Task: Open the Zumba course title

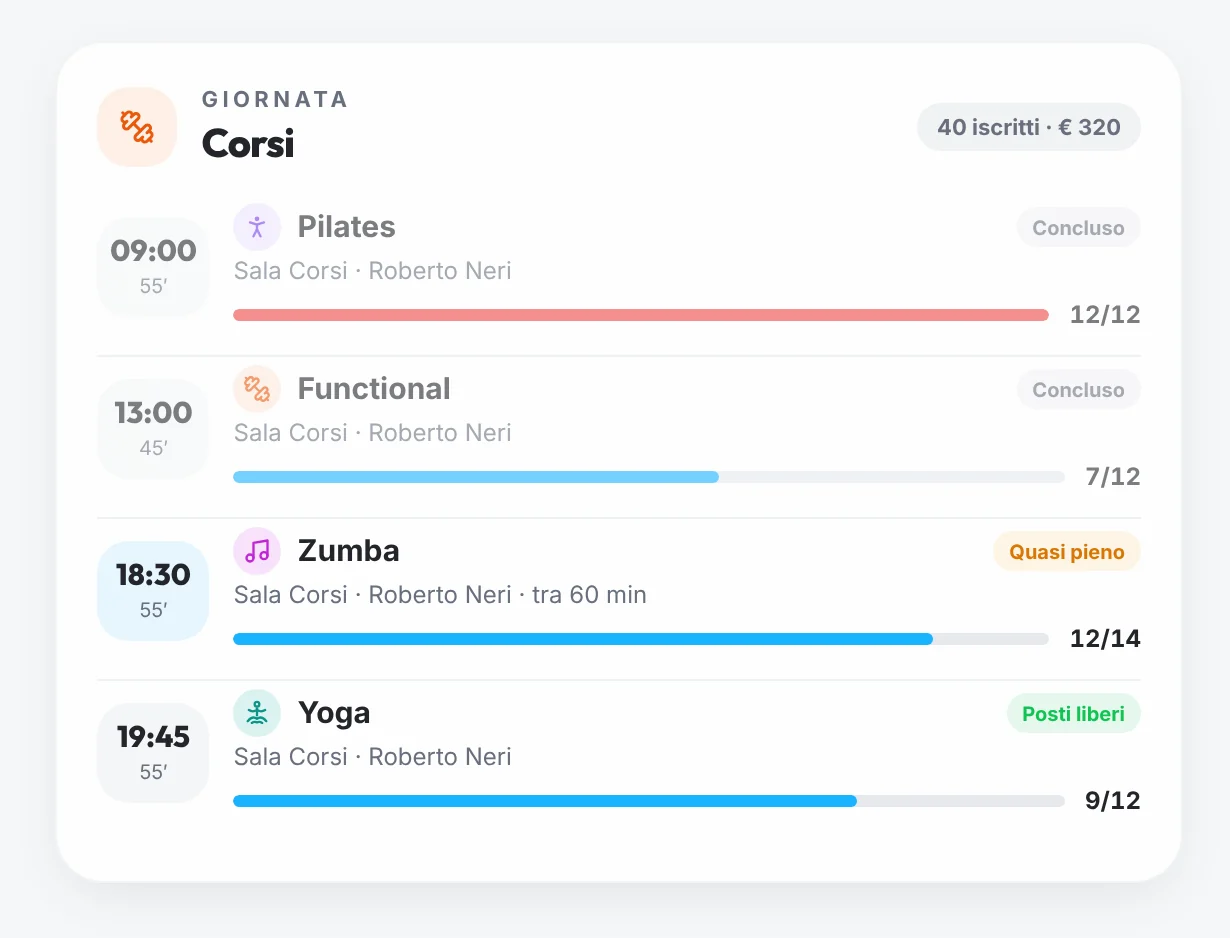Action: click(349, 551)
